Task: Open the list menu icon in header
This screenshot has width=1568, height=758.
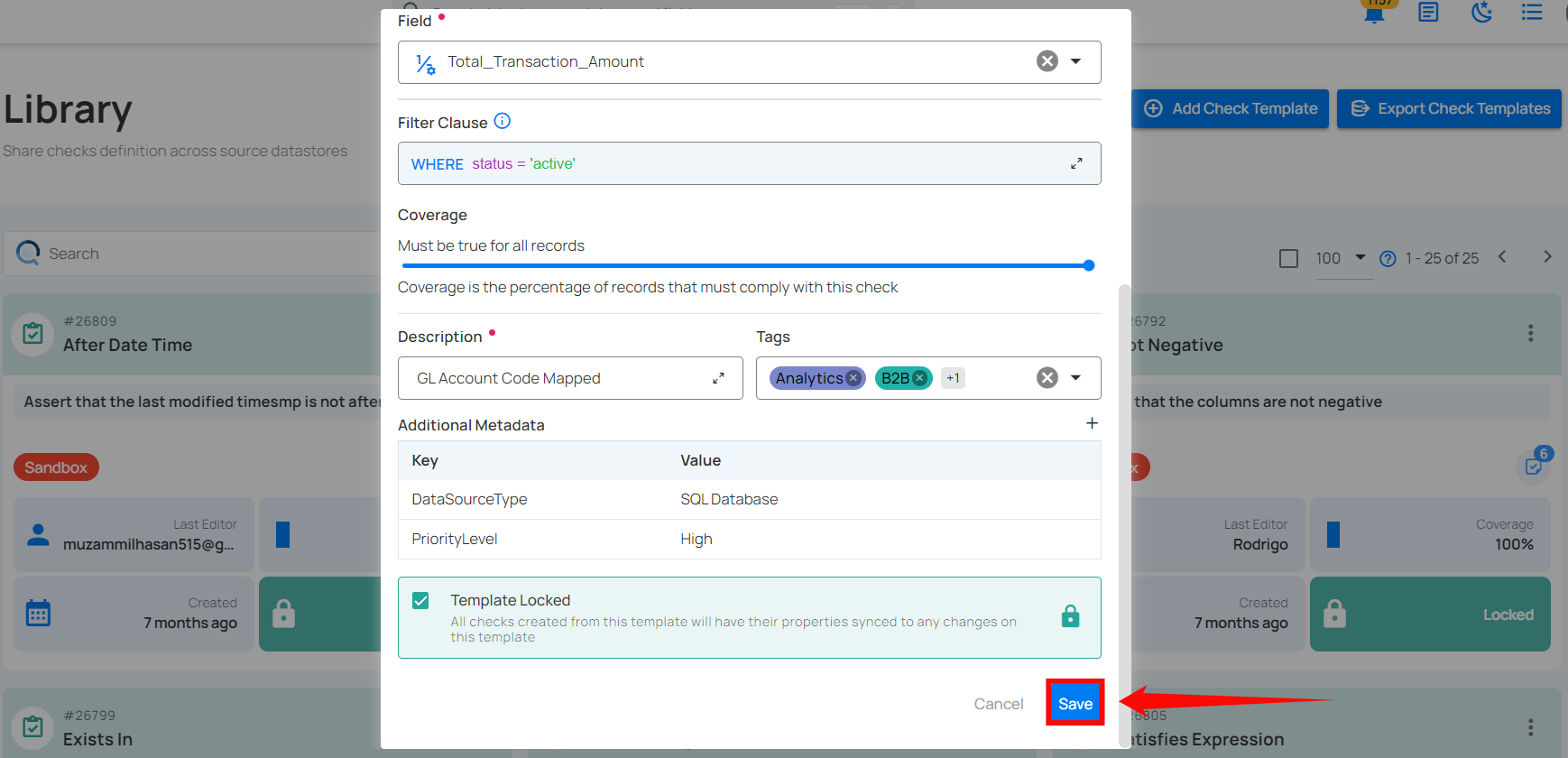Action: pos(1532,12)
